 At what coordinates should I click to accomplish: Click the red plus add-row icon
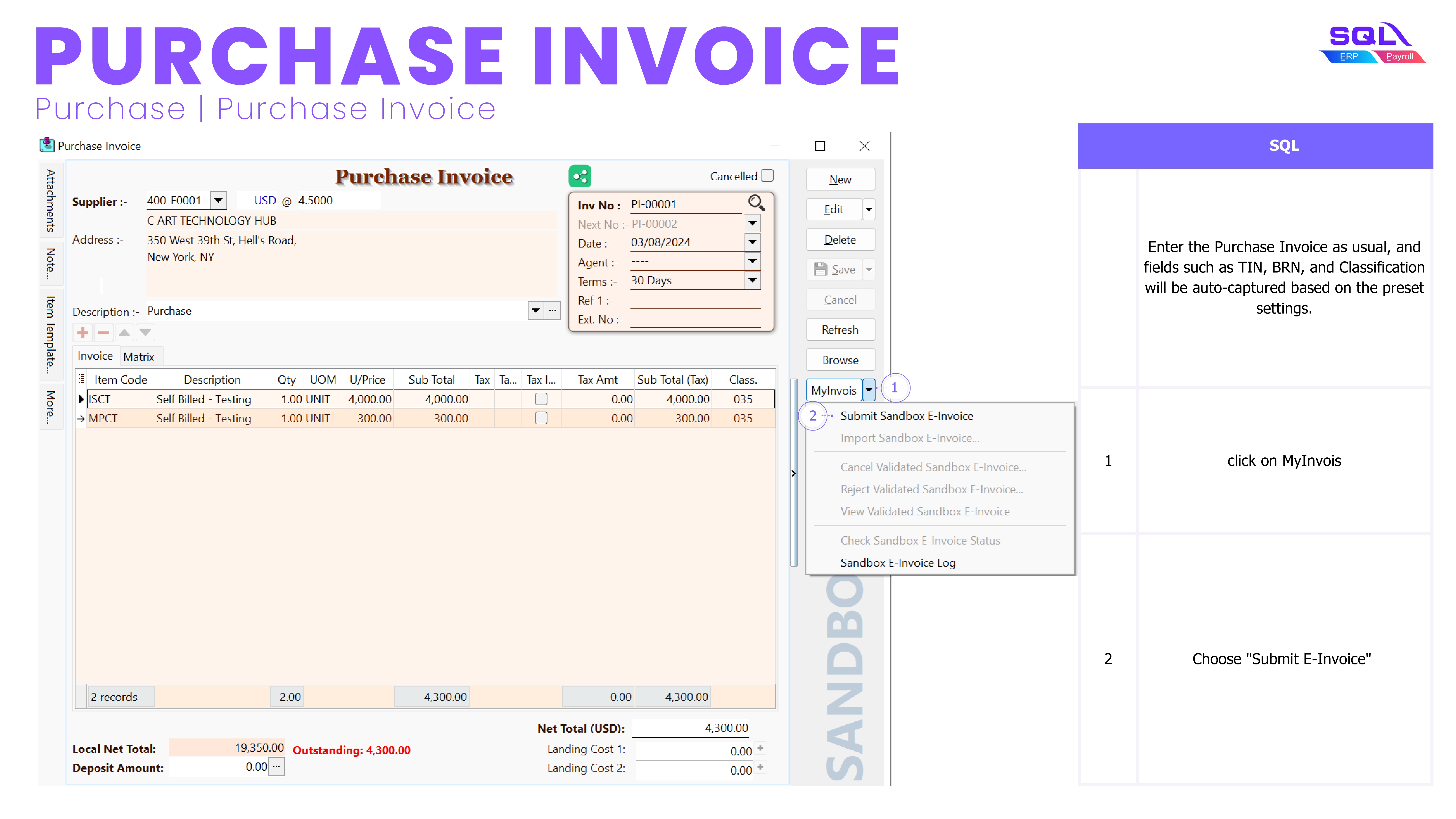(83, 332)
